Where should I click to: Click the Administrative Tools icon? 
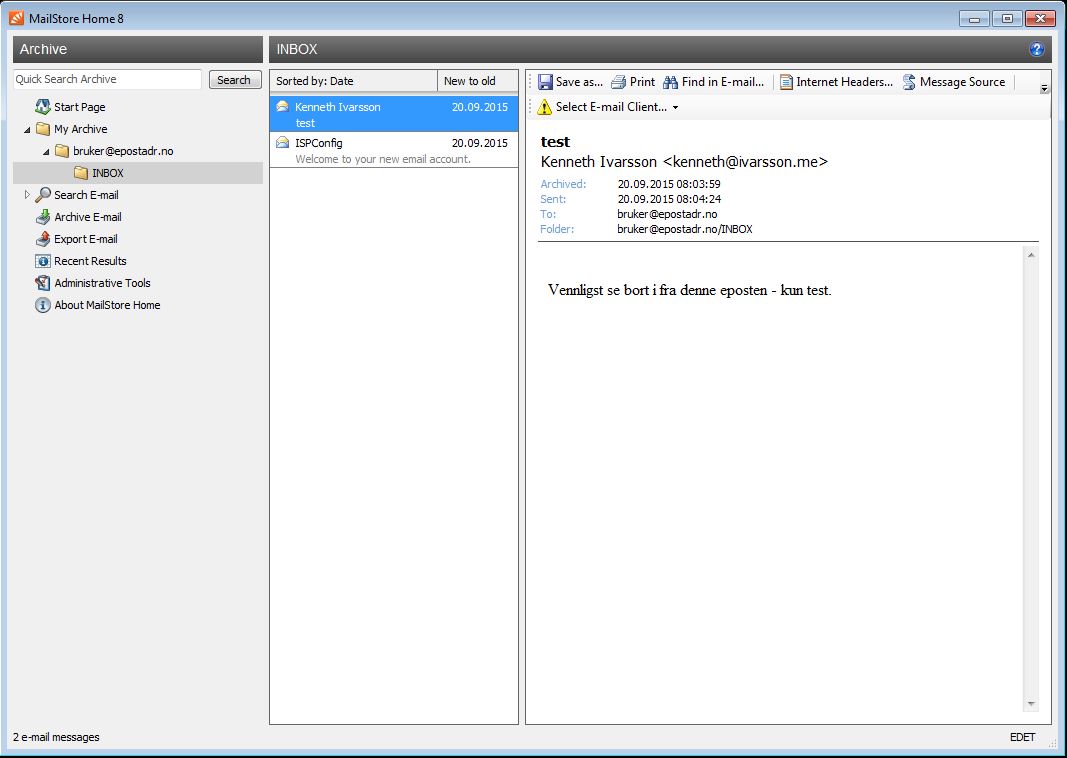click(x=43, y=283)
